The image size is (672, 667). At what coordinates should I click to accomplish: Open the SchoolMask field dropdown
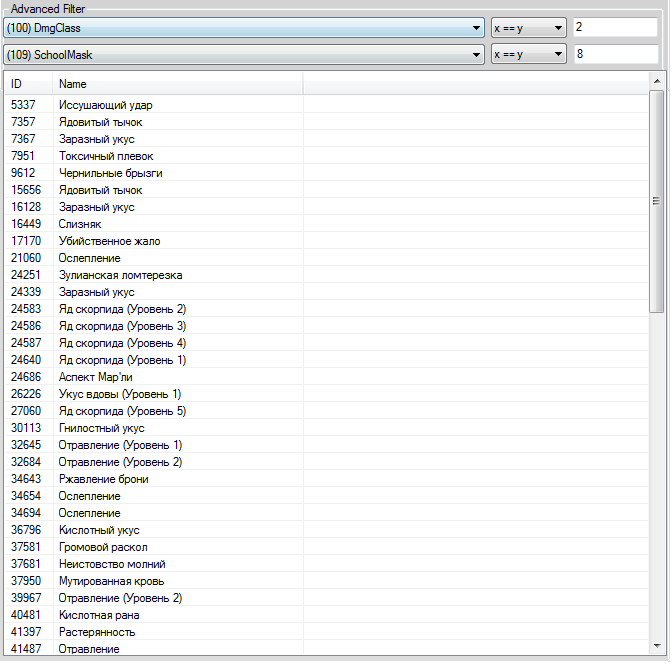tap(244, 54)
